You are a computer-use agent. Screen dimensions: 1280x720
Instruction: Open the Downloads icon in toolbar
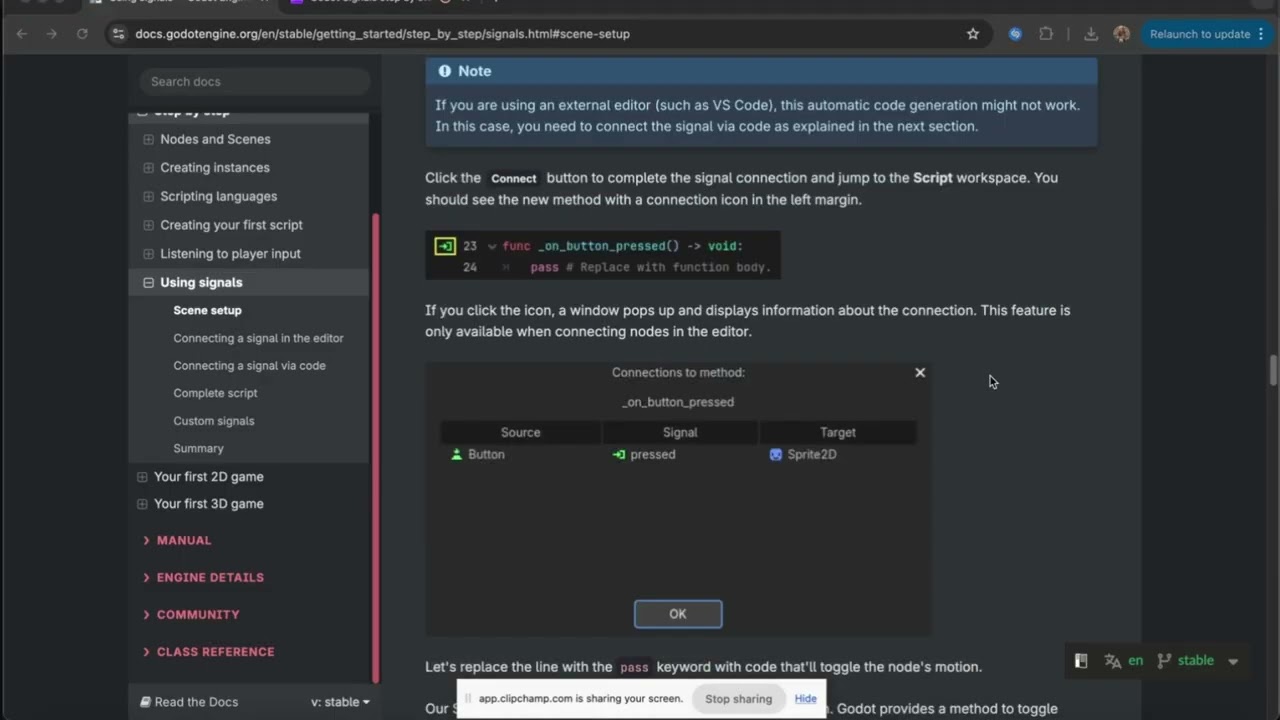tap(1091, 34)
